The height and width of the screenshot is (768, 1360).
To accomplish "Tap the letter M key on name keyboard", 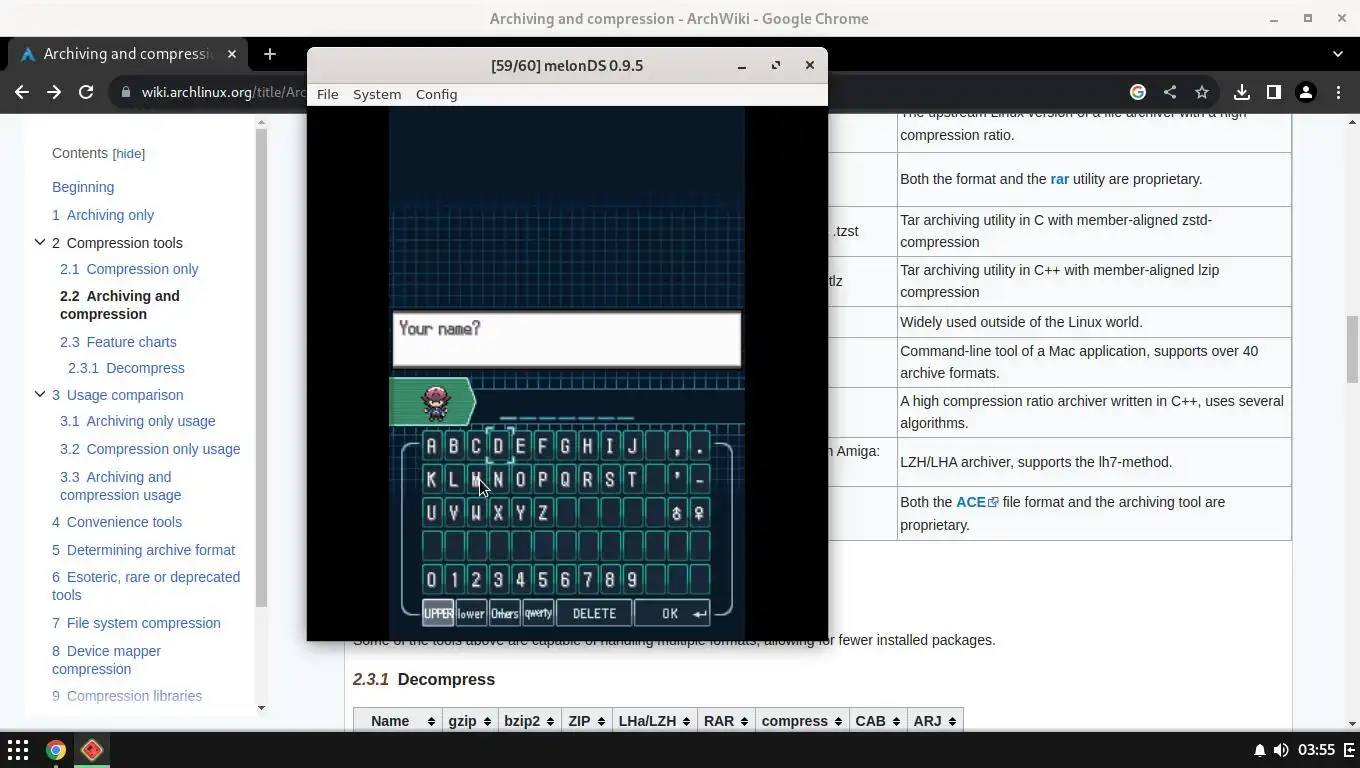I will (x=476, y=479).
